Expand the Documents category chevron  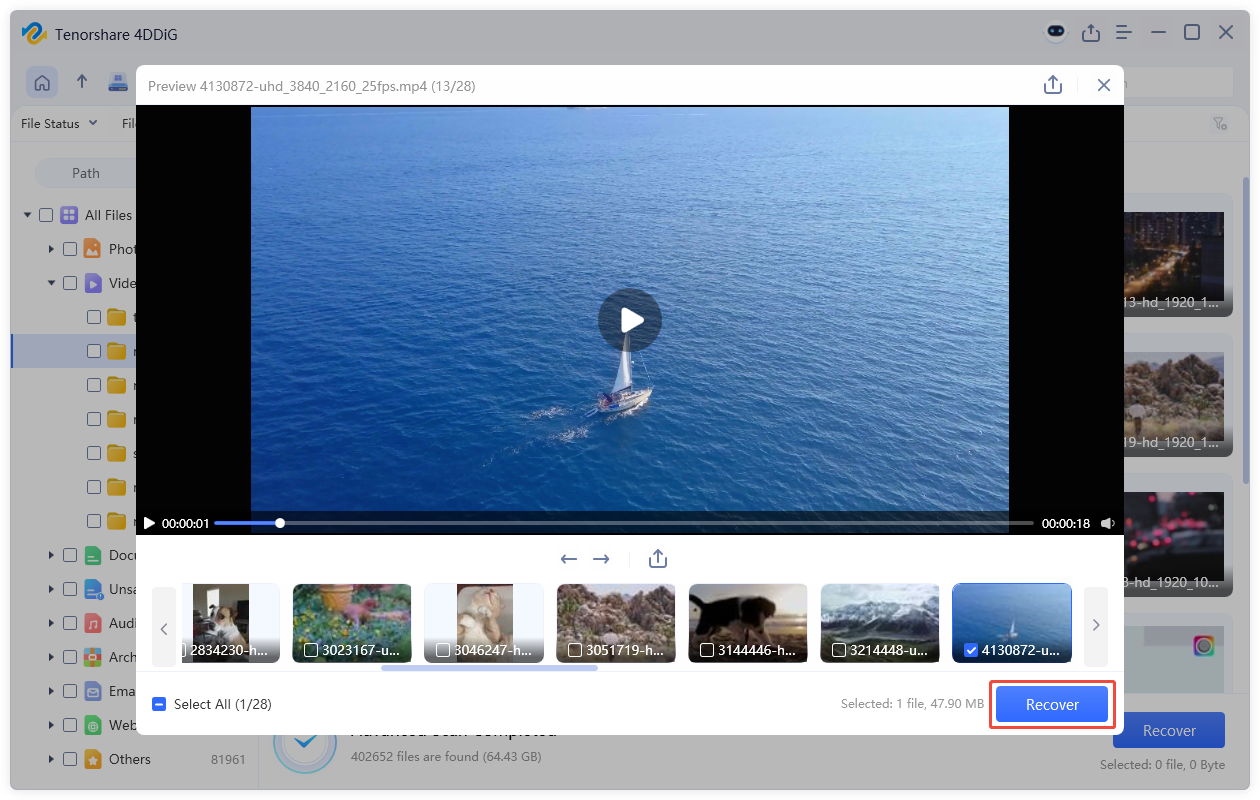50,555
